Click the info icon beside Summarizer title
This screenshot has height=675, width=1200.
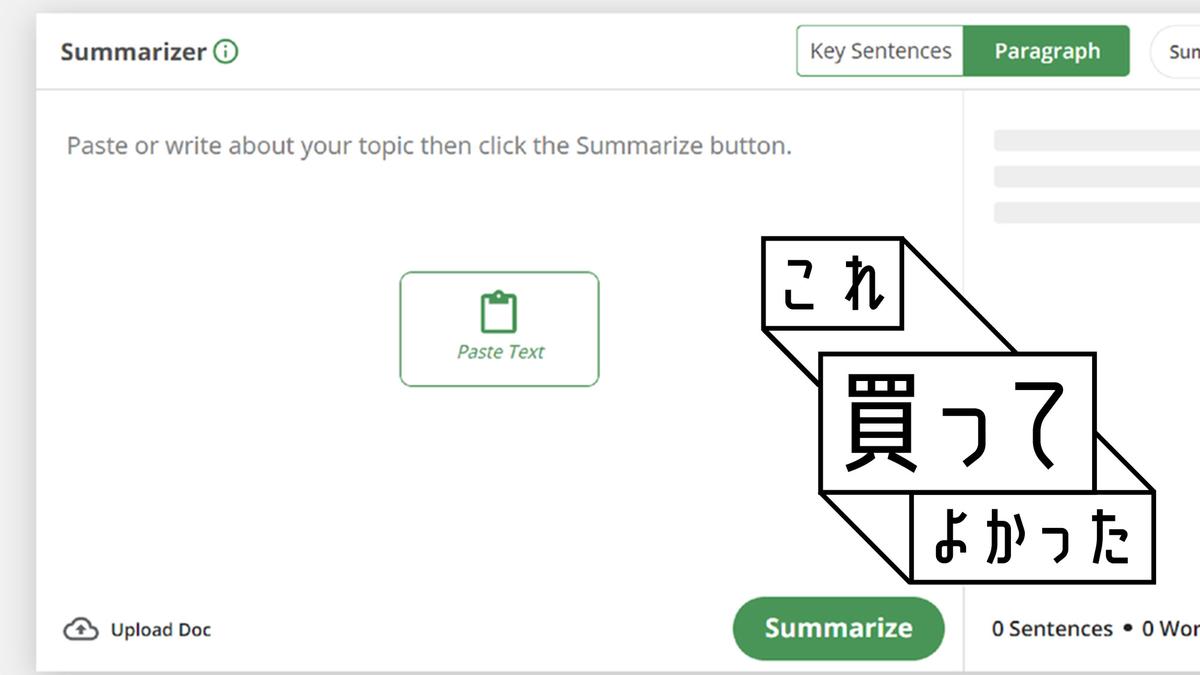226,52
